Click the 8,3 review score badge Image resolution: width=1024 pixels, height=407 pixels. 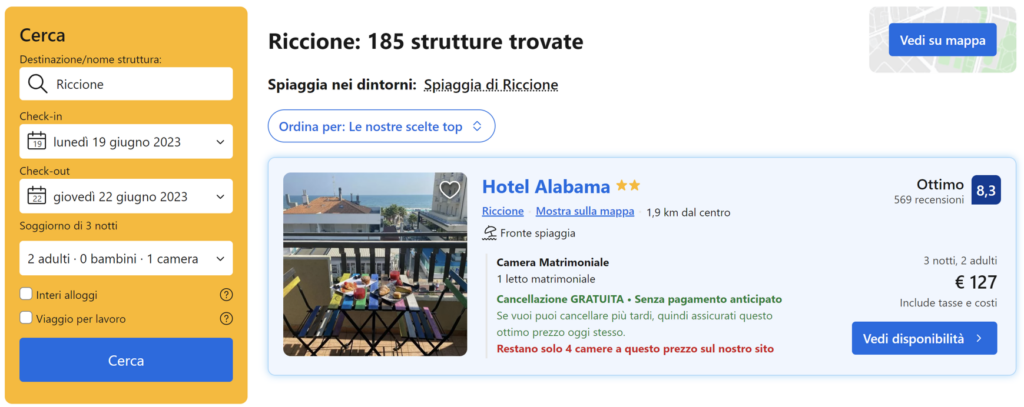pos(985,190)
